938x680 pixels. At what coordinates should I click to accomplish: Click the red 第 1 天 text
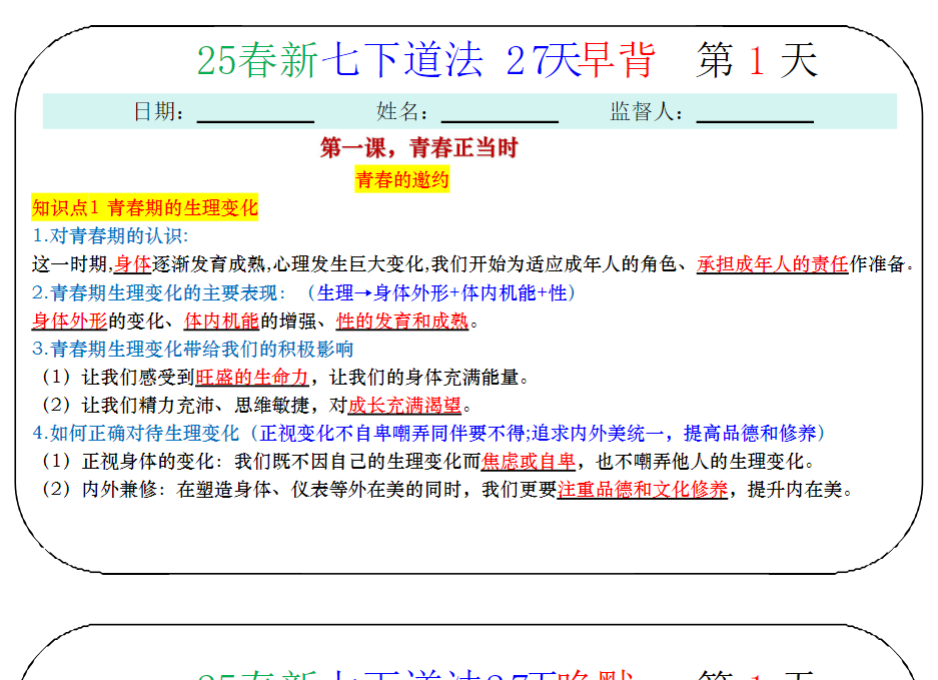(757, 59)
